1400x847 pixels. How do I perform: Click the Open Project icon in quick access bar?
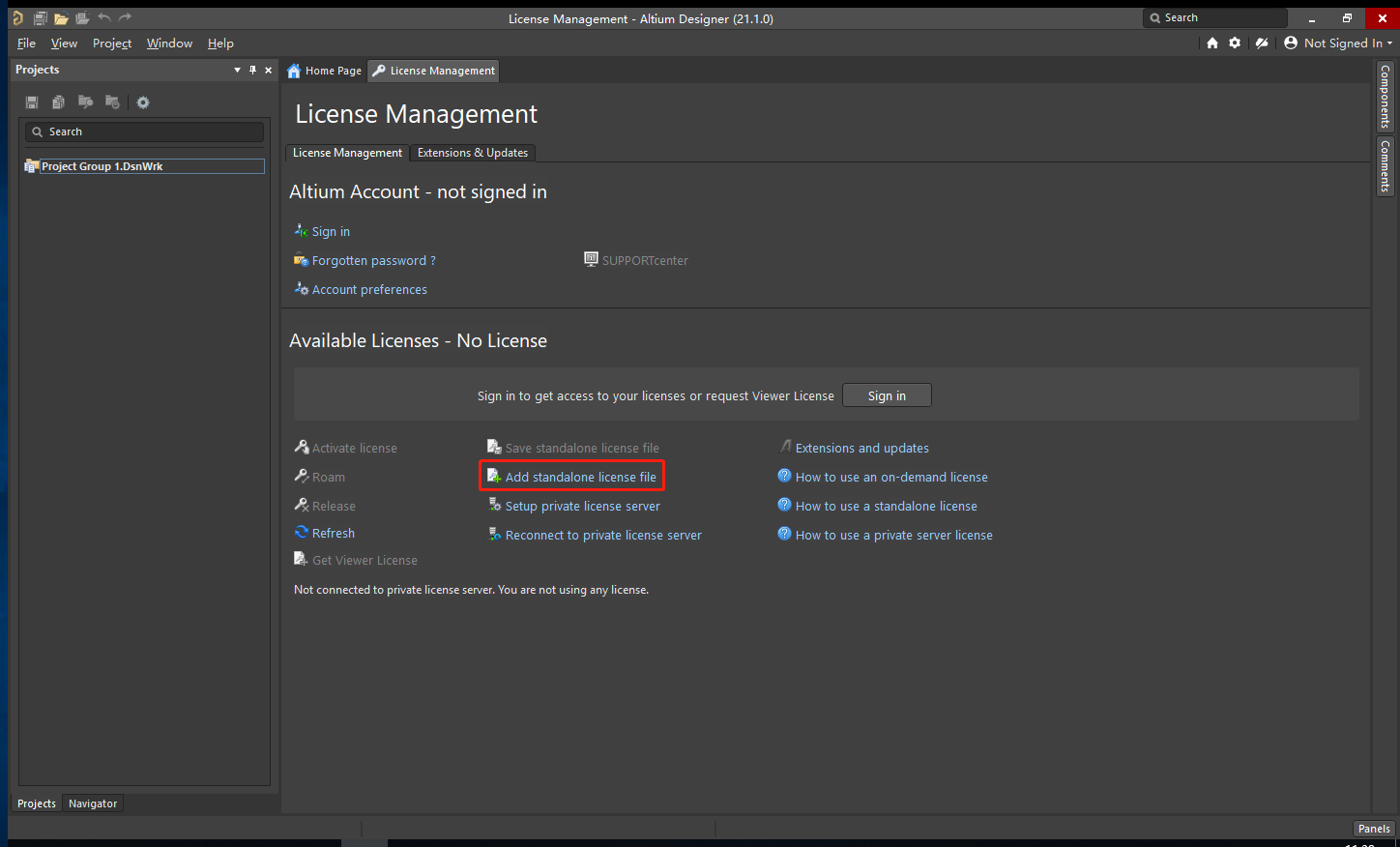click(82, 18)
